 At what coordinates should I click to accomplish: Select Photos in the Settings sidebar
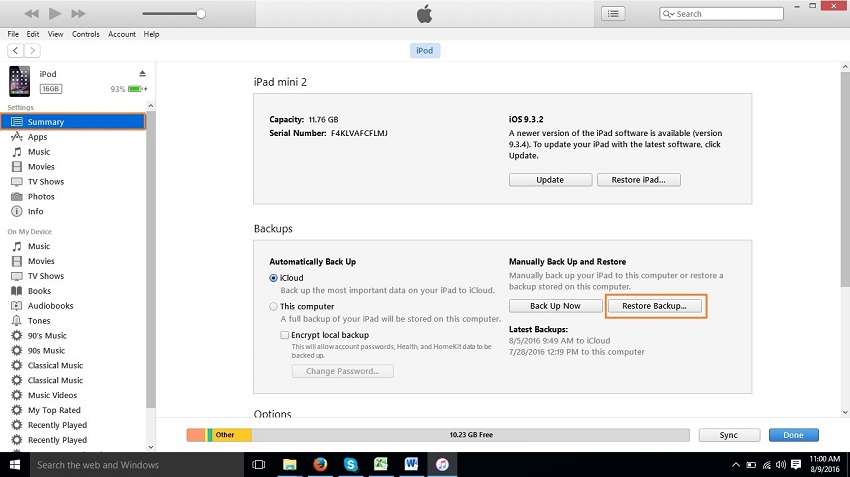click(40, 197)
